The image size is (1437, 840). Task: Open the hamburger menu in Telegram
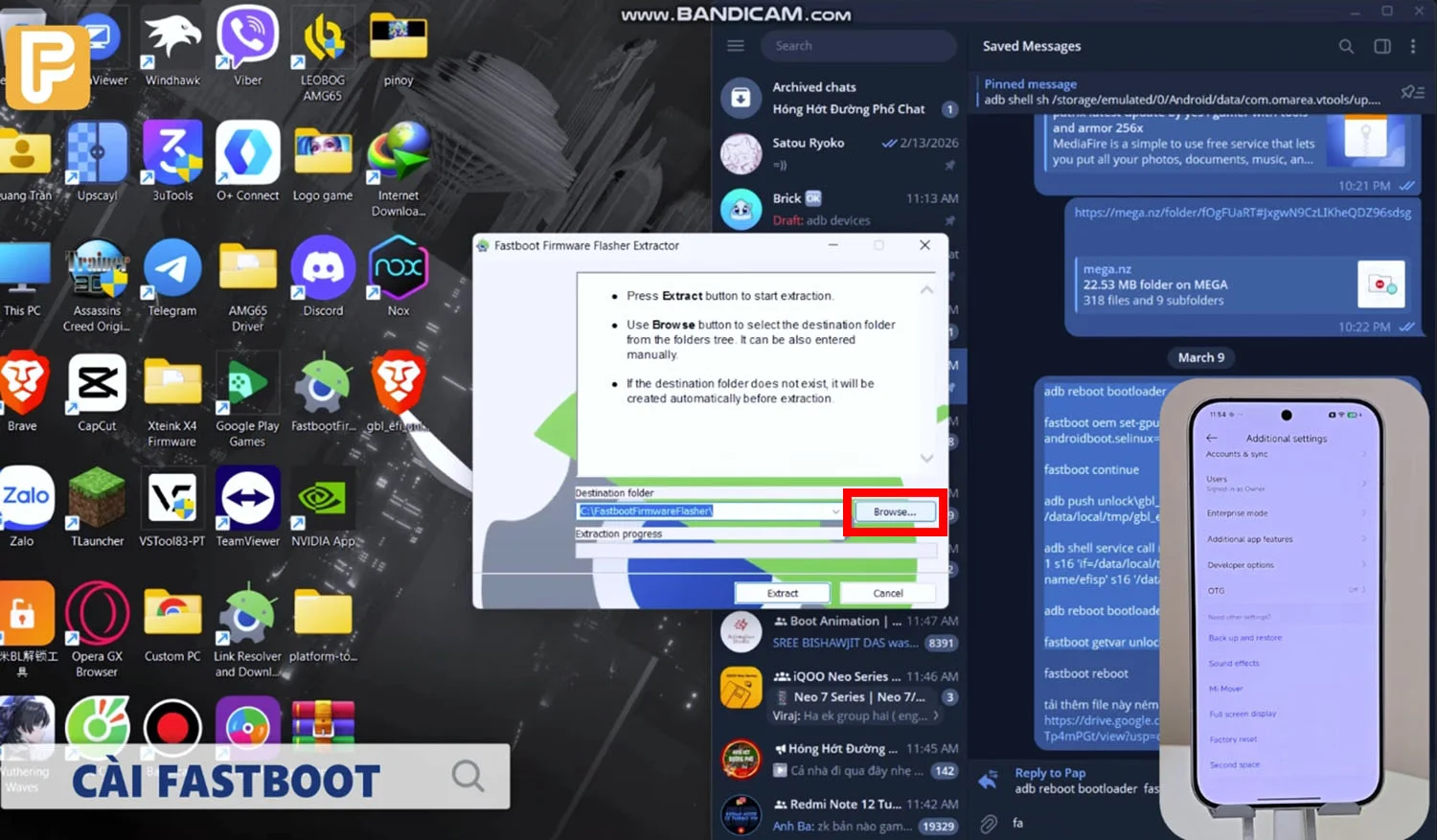point(736,45)
